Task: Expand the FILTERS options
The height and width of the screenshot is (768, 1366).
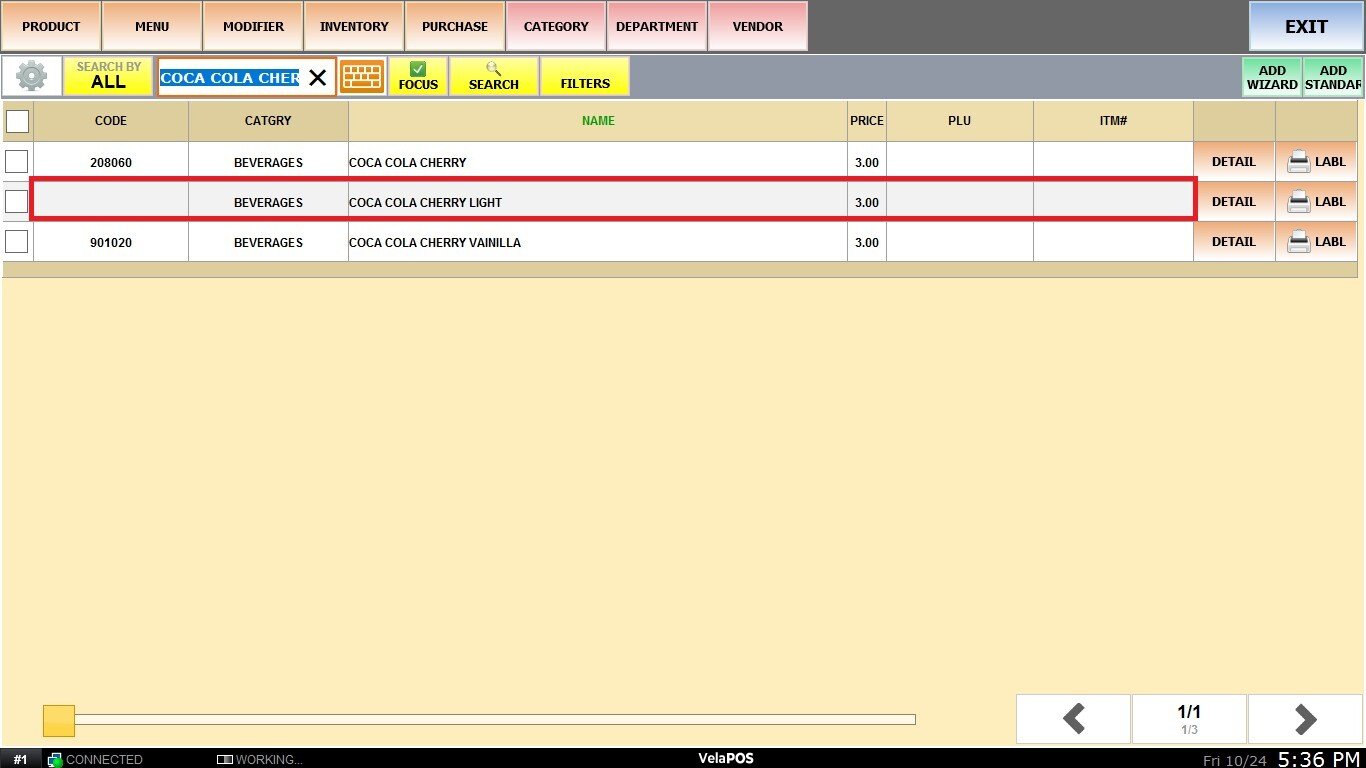Action: 585,77
